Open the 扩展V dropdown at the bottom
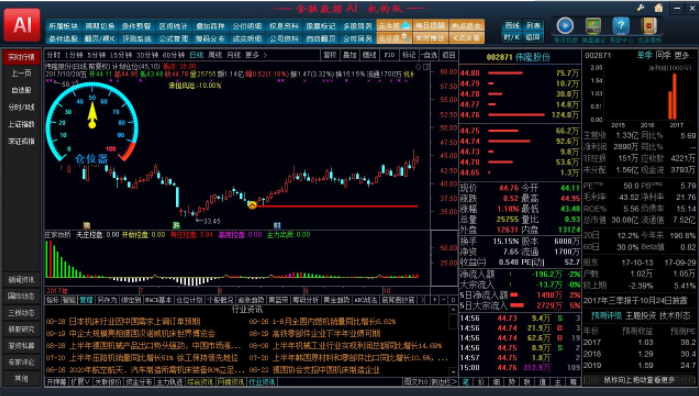The image size is (699, 396). click(x=81, y=382)
